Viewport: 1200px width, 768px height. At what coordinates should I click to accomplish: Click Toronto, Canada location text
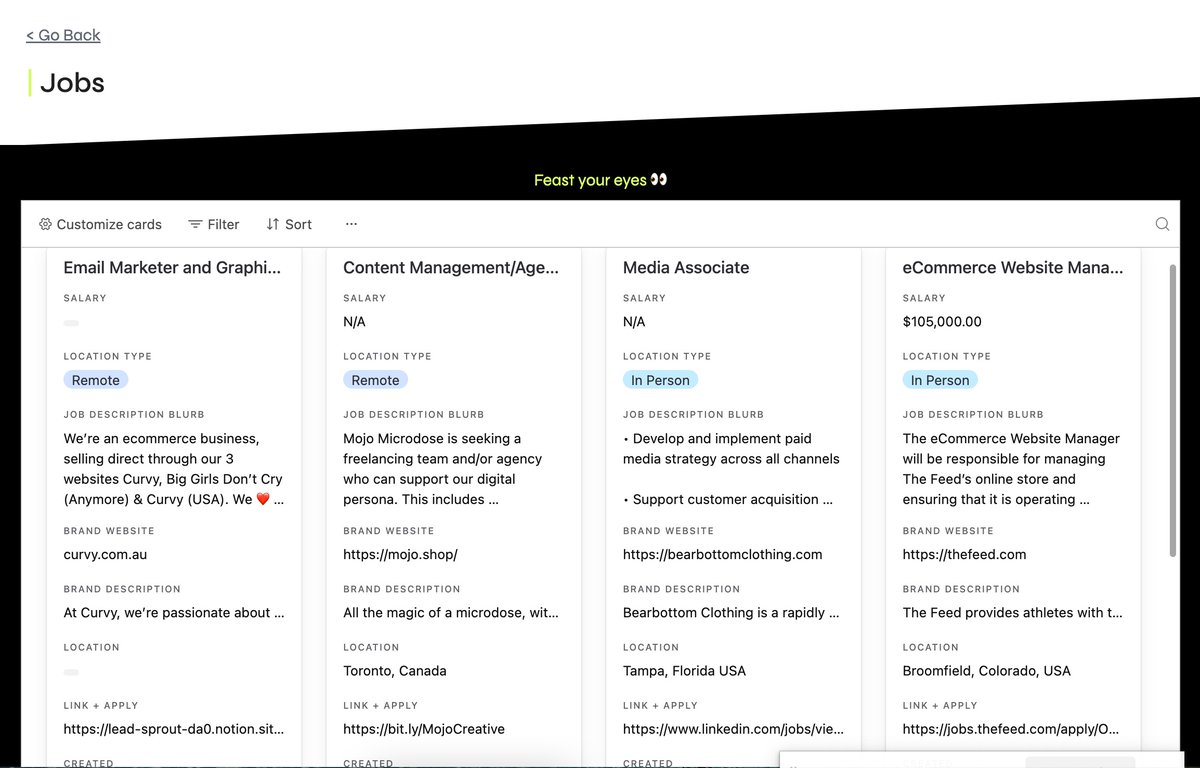pyautogui.click(x=395, y=671)
